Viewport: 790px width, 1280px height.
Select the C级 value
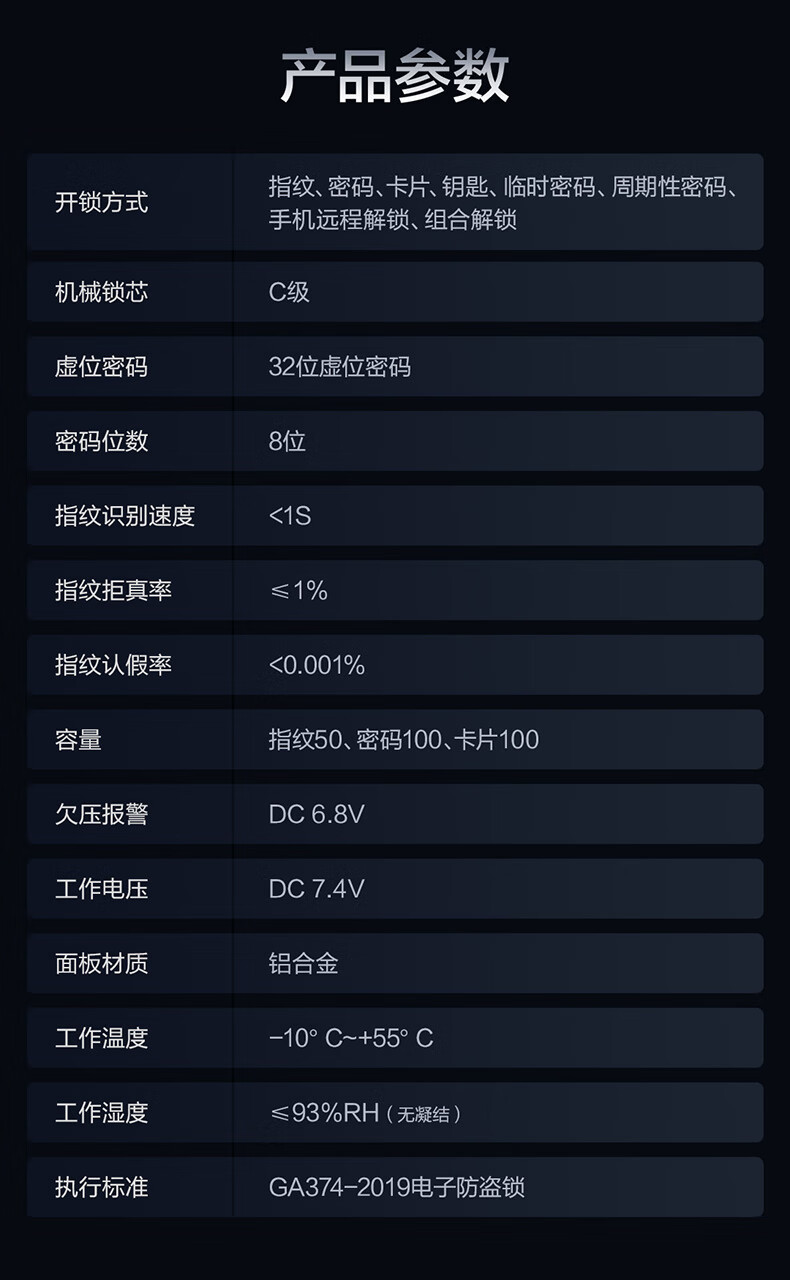tap(289, 292)
